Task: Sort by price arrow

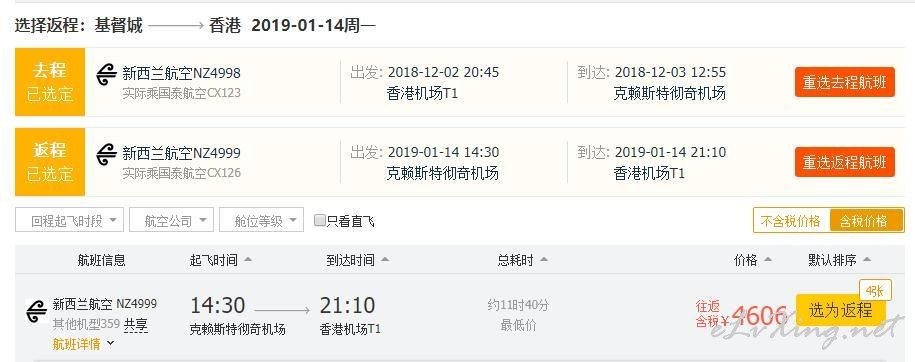Action: click(767, 260)
